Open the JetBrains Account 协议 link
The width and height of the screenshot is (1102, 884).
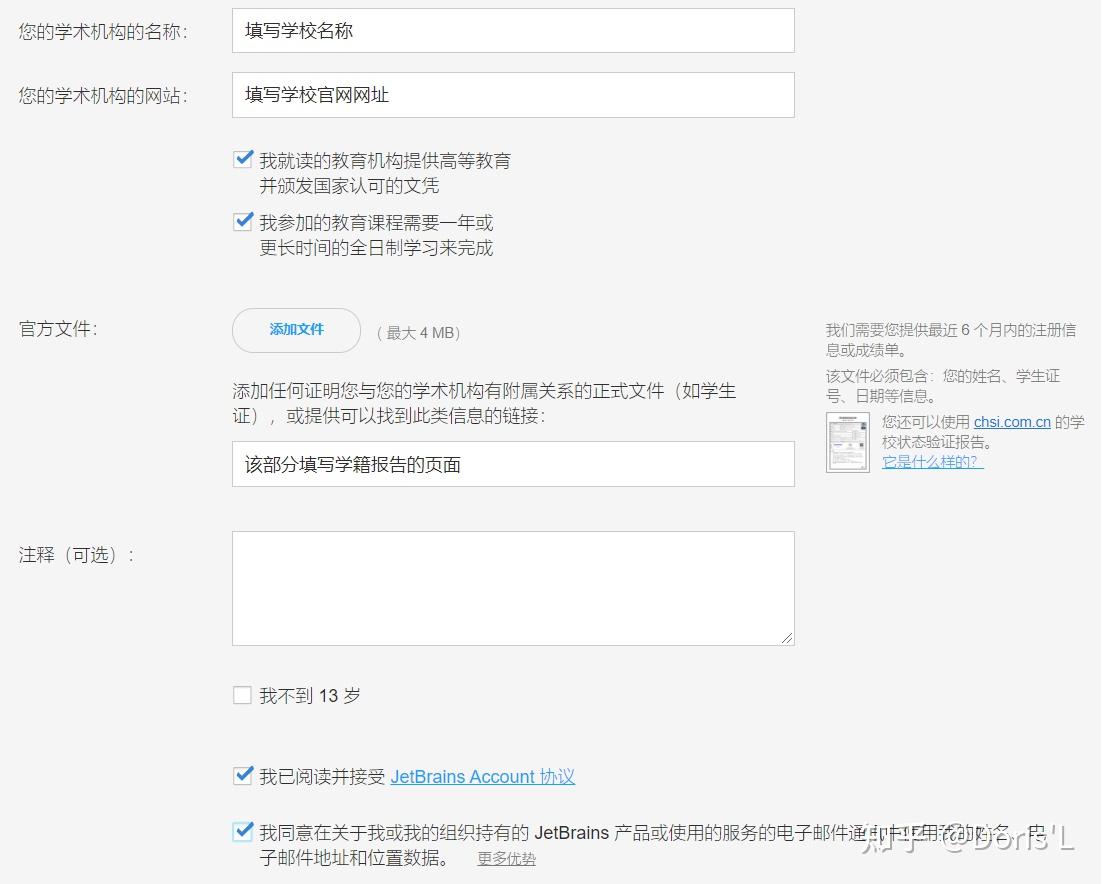483,776
